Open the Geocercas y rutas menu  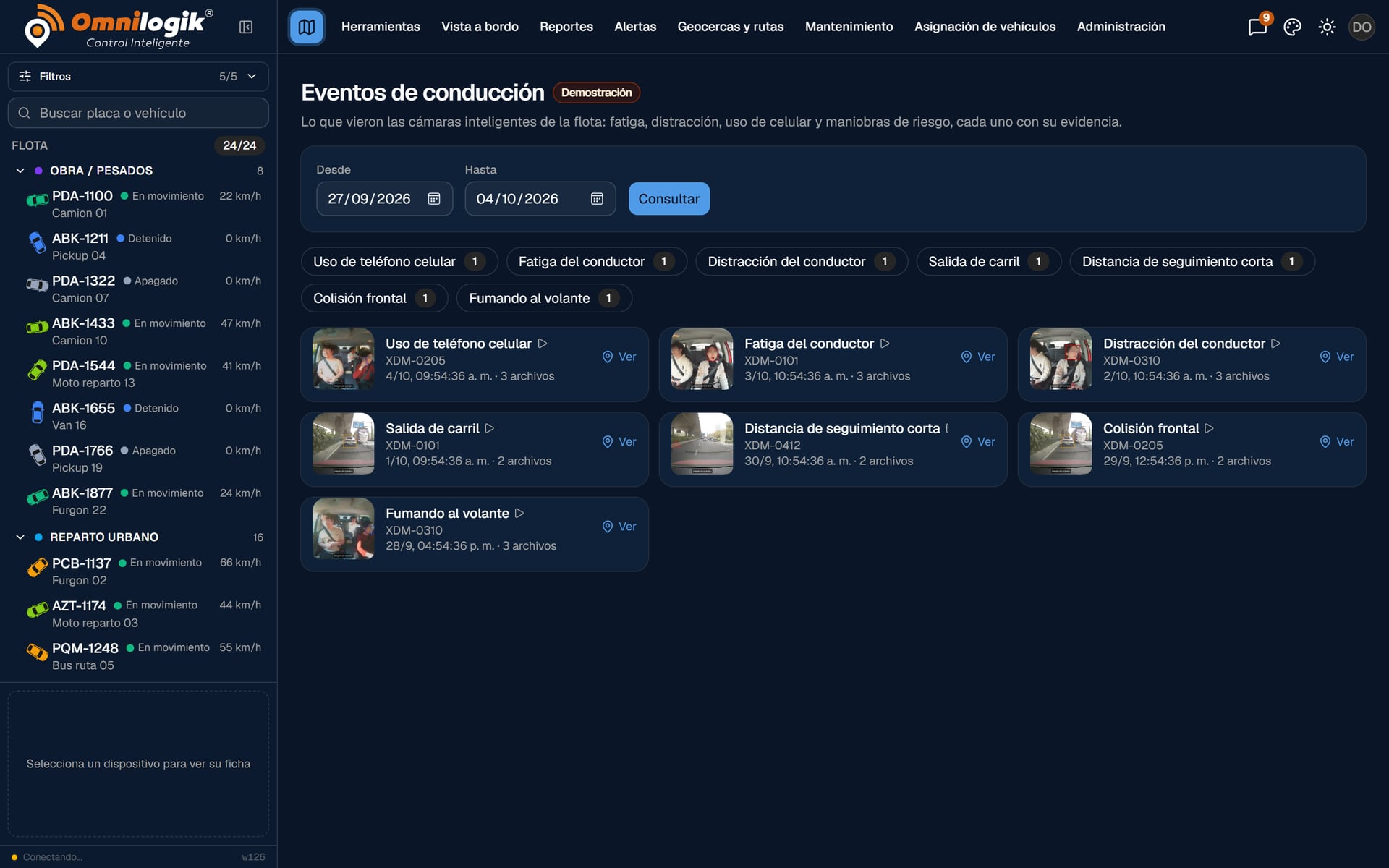(x=731, y=27)
